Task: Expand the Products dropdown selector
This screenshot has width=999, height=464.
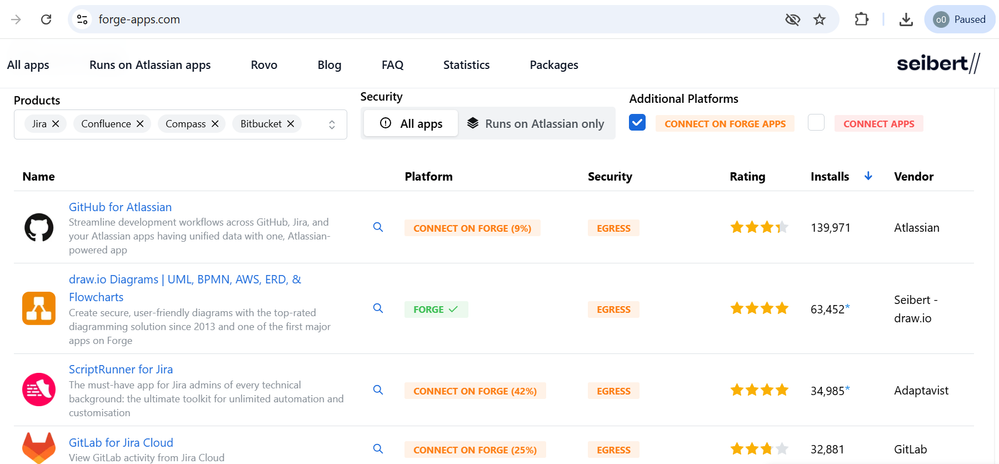Action: tap(332, 125)
